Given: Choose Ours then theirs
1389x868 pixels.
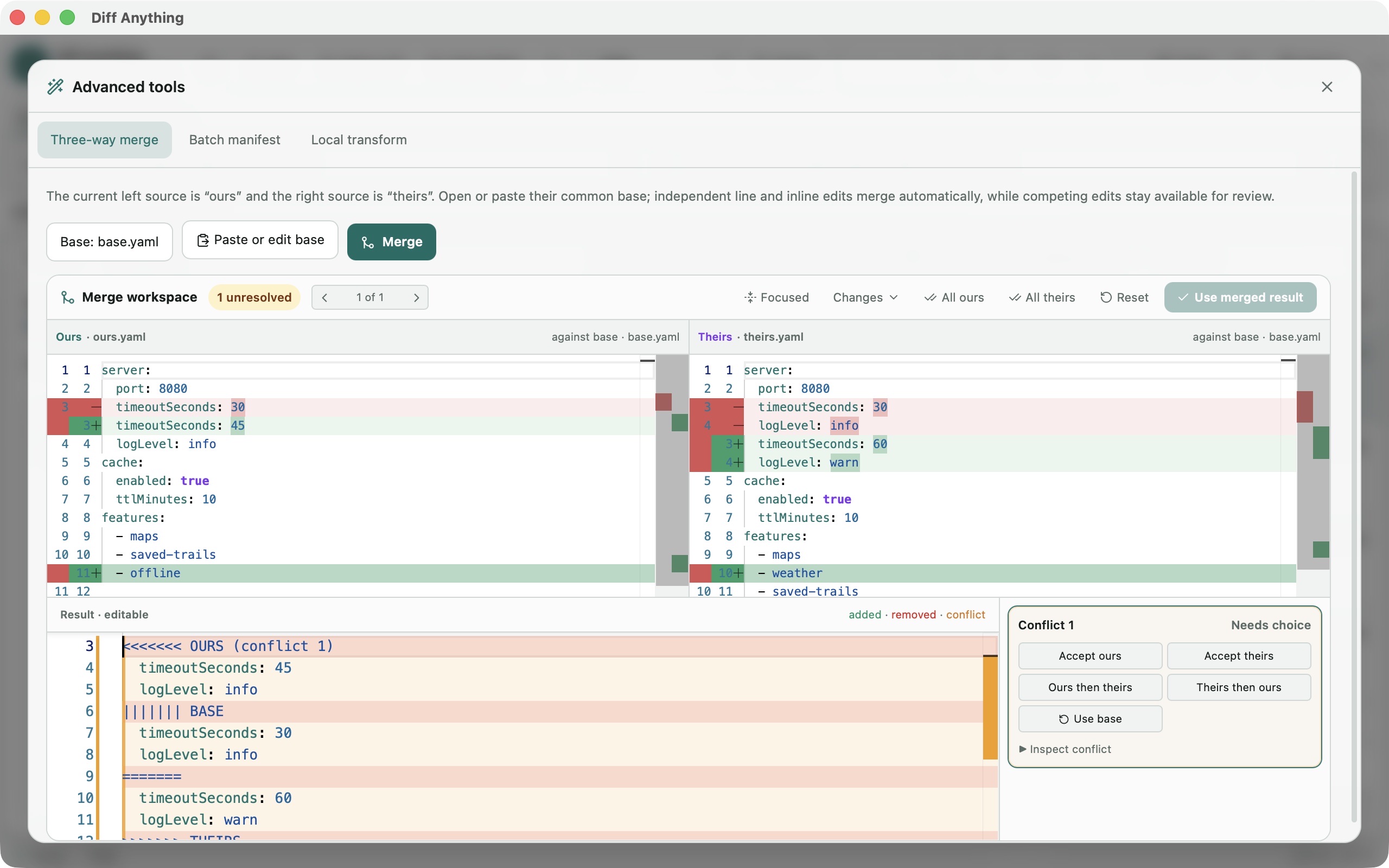Looking at the screenshot, I should click(1090, 687).
